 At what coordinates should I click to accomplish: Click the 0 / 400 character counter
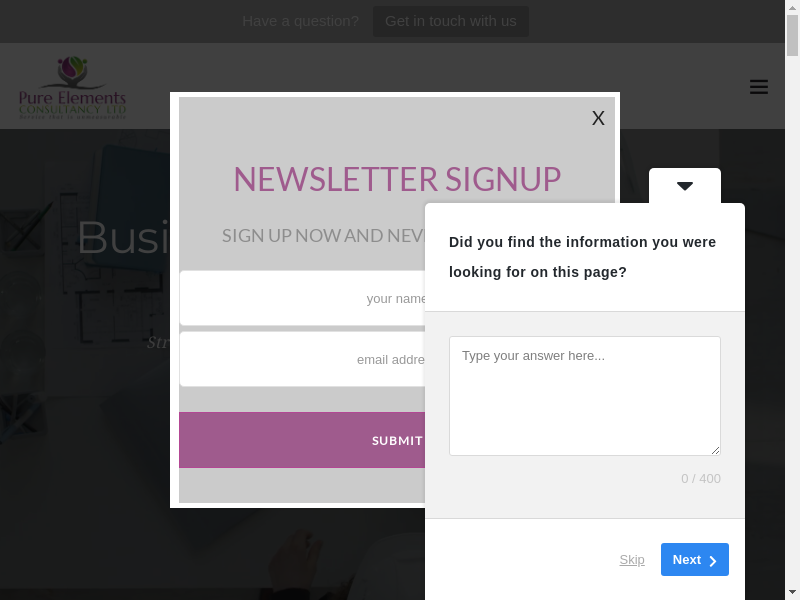700,479
